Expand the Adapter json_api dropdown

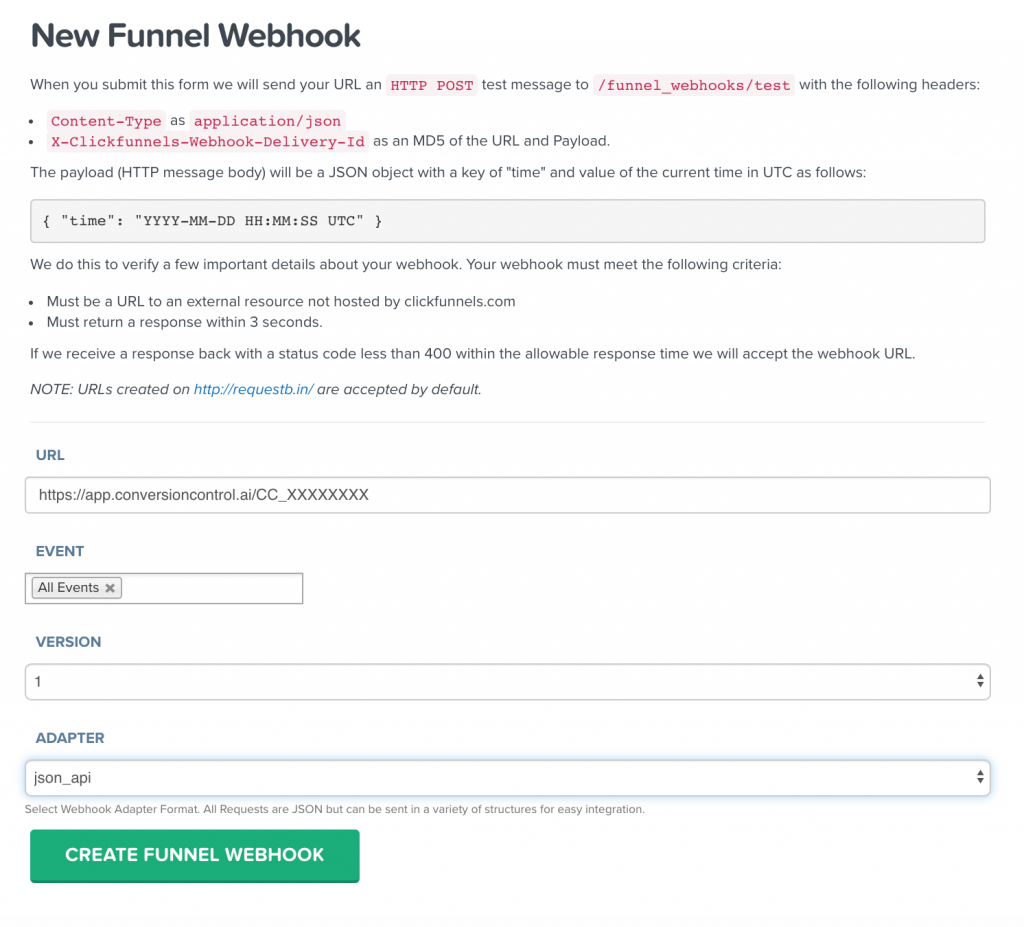pos(507,778)
